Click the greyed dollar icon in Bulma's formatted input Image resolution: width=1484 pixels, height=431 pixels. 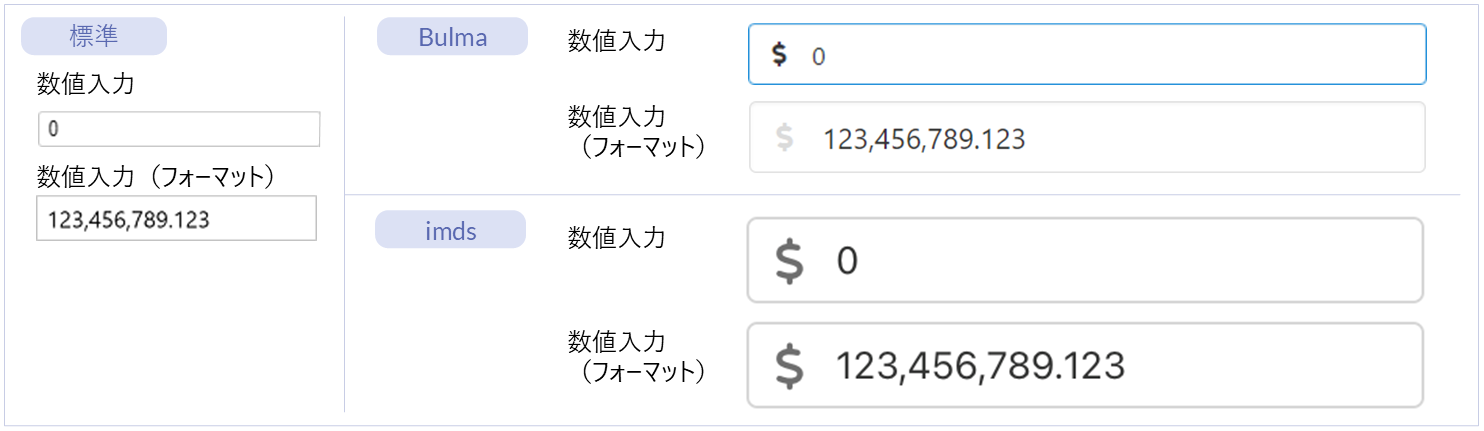click(785, 138)
